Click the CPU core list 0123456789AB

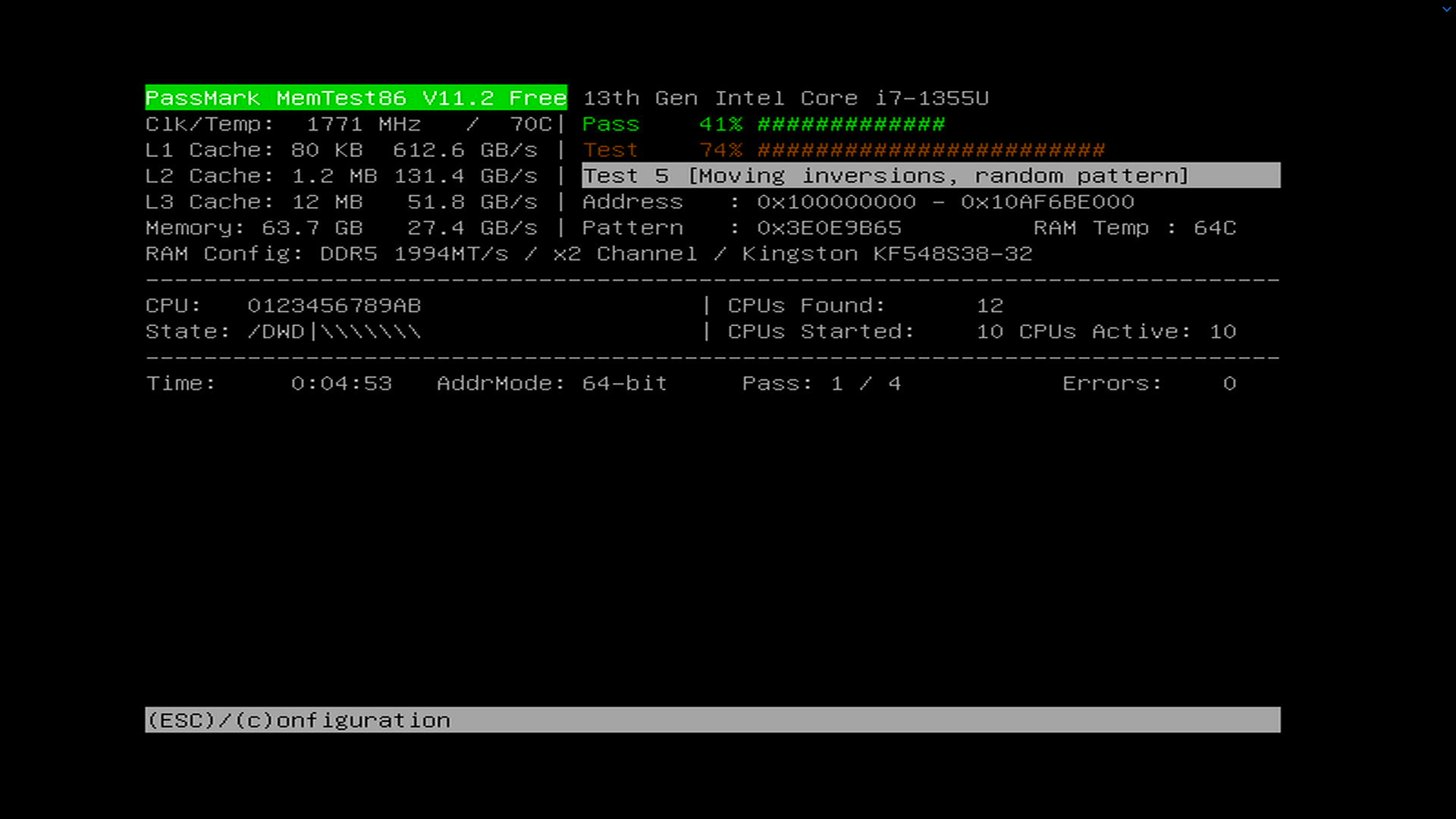(x=334, y=306)
